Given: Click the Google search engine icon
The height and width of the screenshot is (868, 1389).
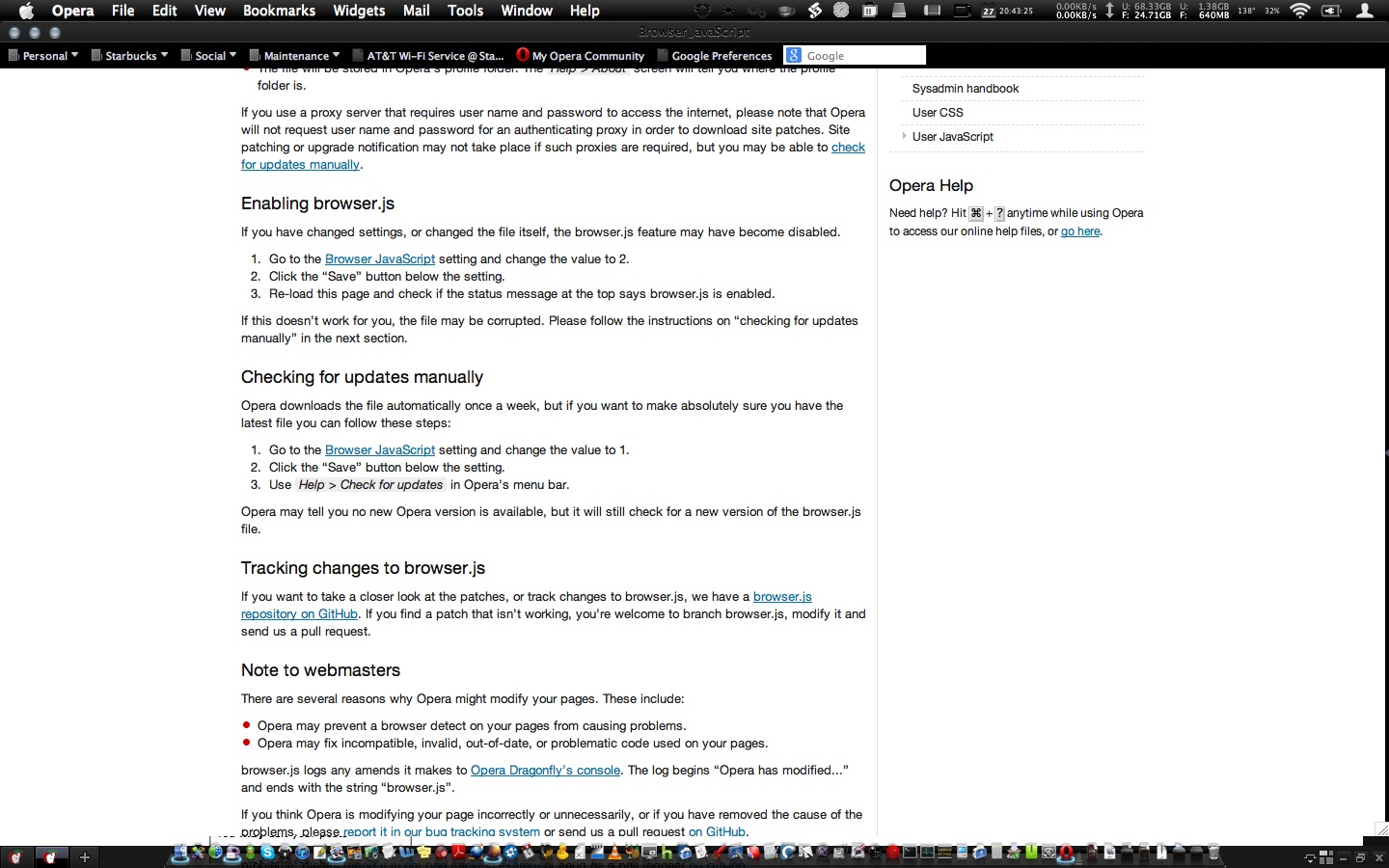Looking at the screenshot, I should point(793,55).
